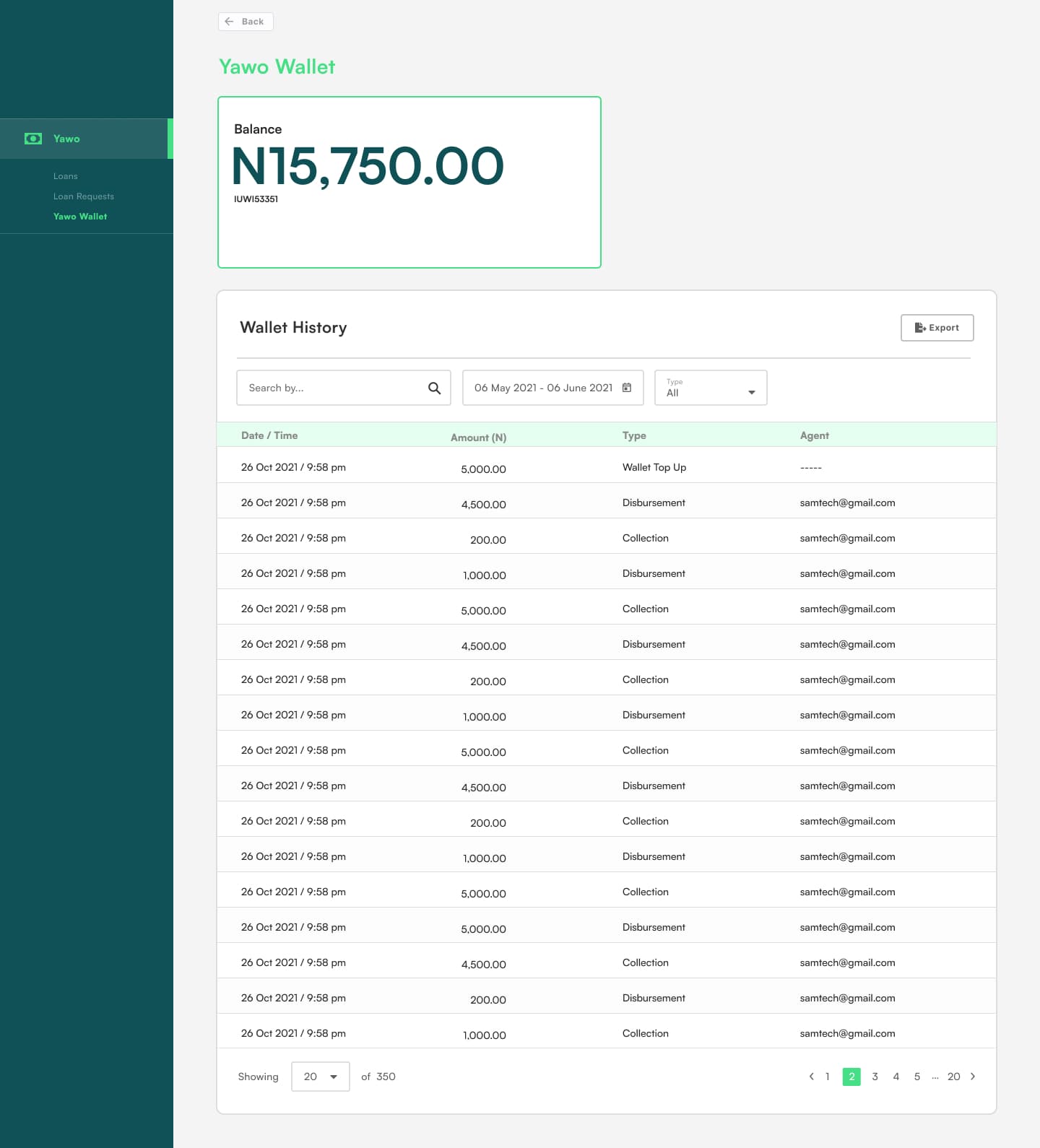1040x1148 pixels.
Task: Go to page 5
Action: pos(917,1077)
